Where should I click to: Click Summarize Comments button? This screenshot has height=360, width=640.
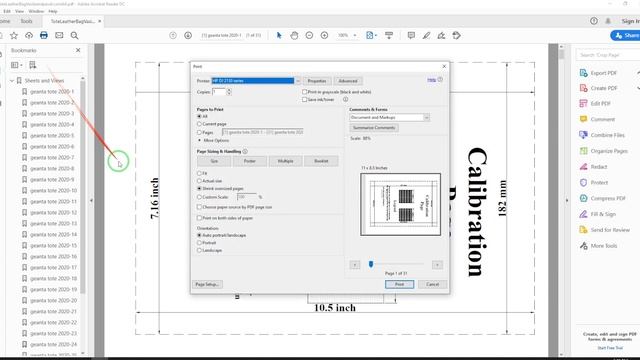[x=374, y=128]
